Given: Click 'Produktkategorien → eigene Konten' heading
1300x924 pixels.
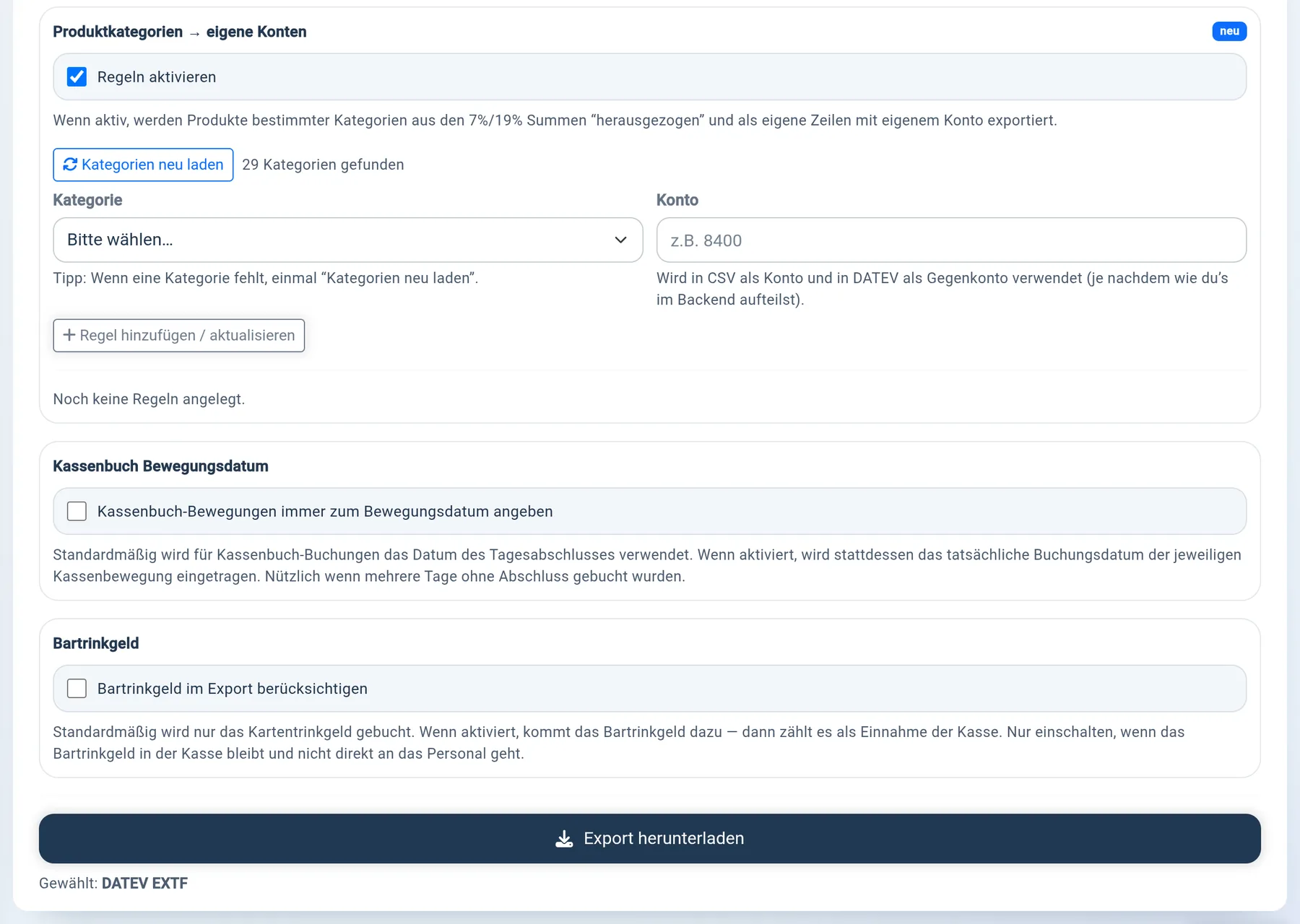Looking at the screenshot, I should coord(180,32).
